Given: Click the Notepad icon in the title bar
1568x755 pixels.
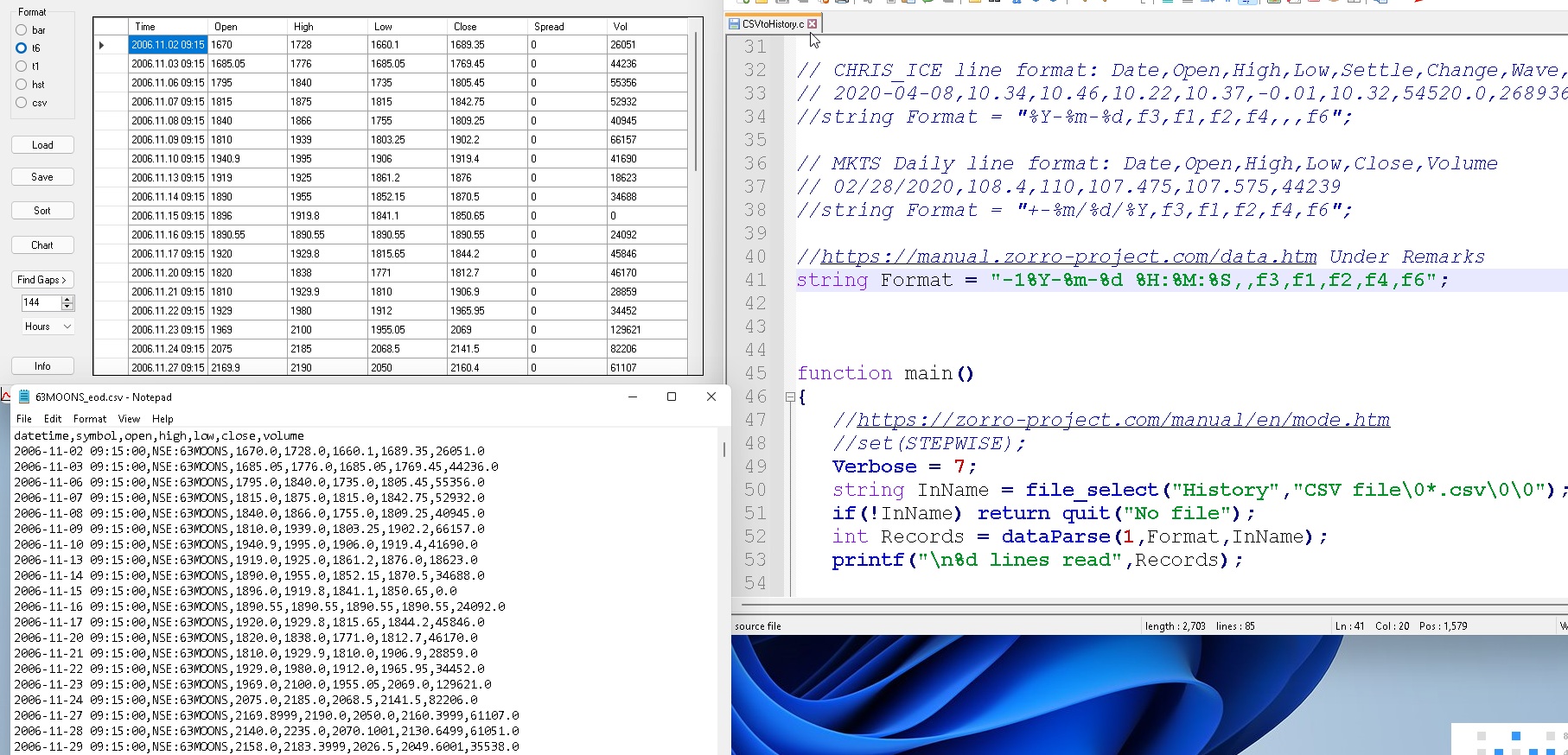Looking at the screenshot, I should pyautogui.click(x=24, y=397).
